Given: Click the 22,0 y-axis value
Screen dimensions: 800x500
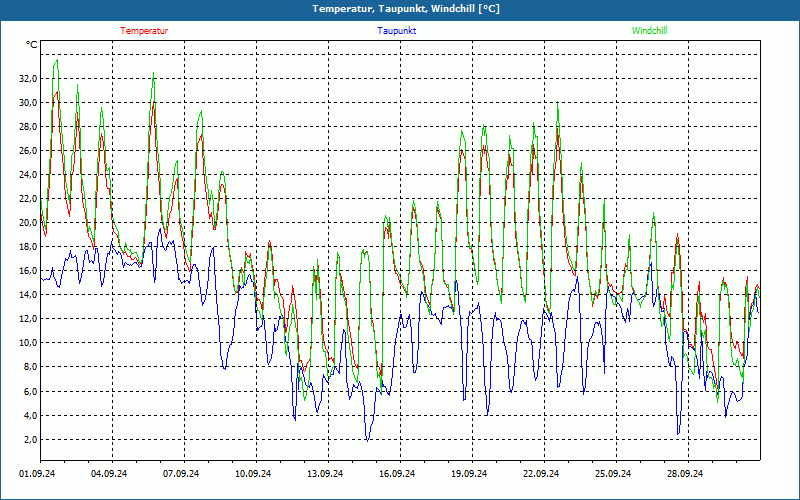Looking at the screenshot, I should click(28, 198).
